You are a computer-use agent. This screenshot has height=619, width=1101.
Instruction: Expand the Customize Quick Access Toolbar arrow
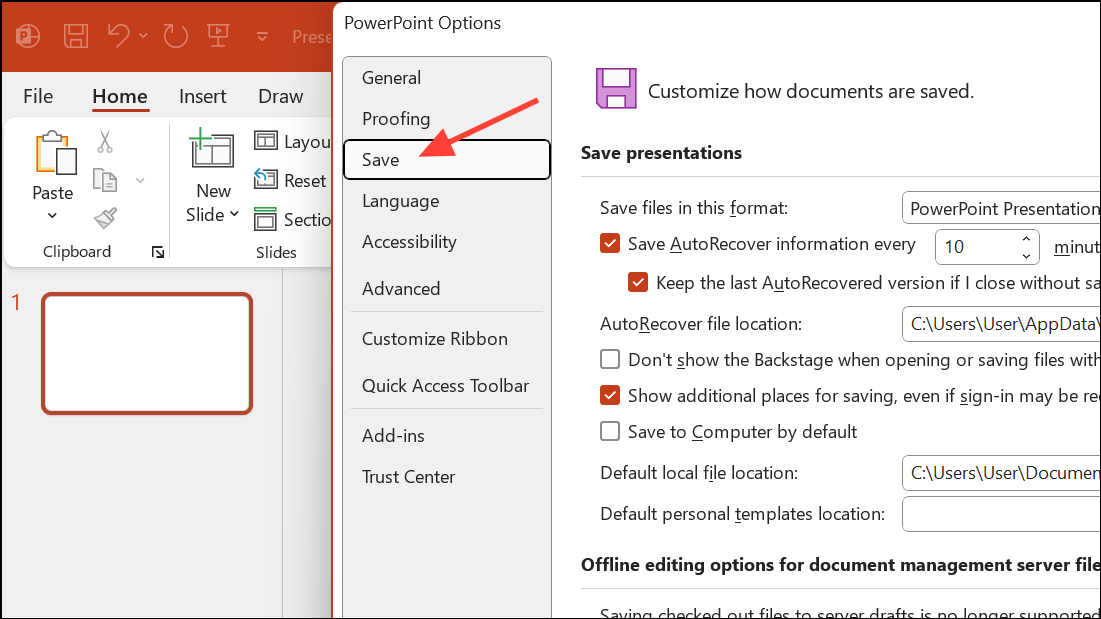click(x=263, y=37)
